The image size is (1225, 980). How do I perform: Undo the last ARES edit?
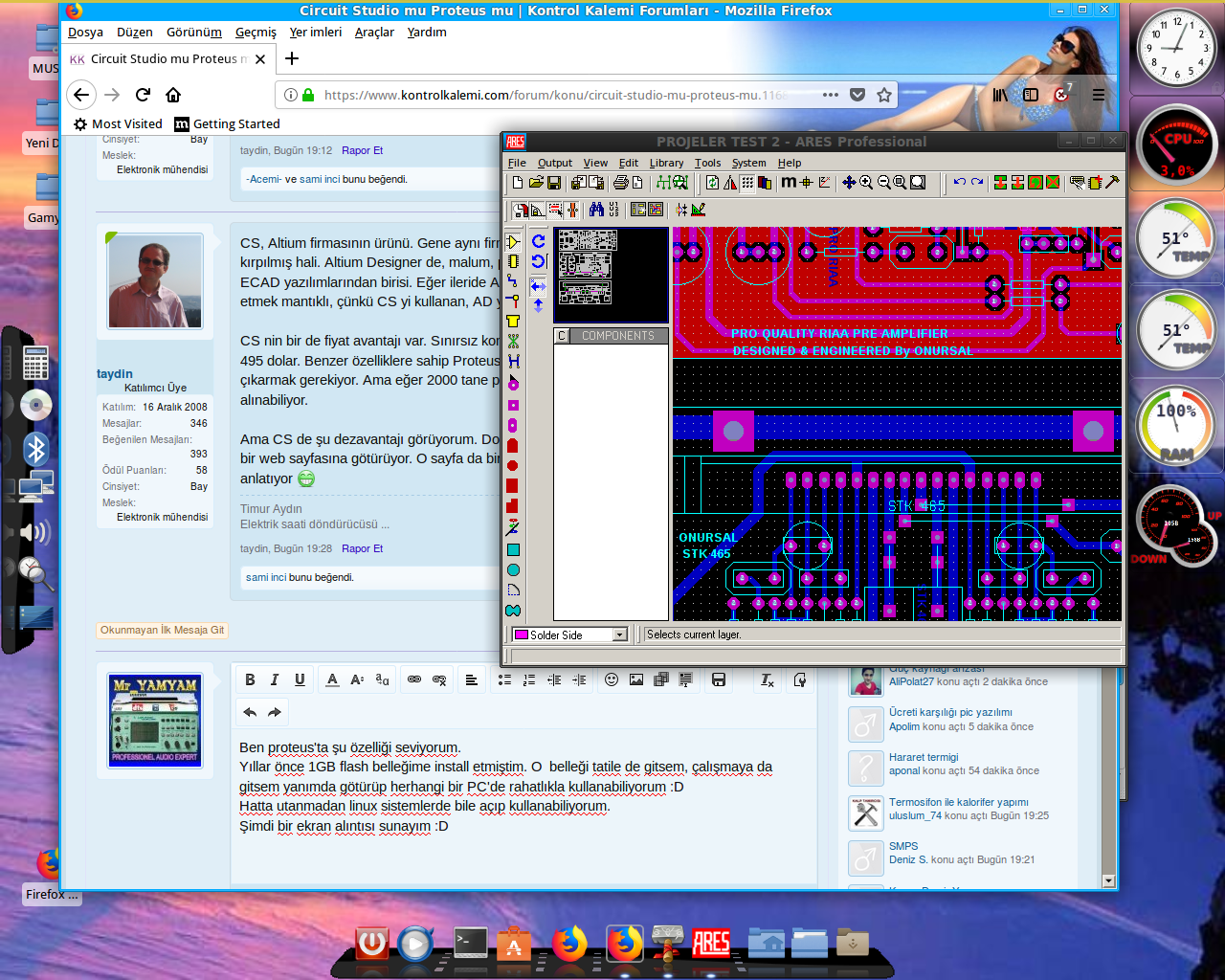[960, 183]
